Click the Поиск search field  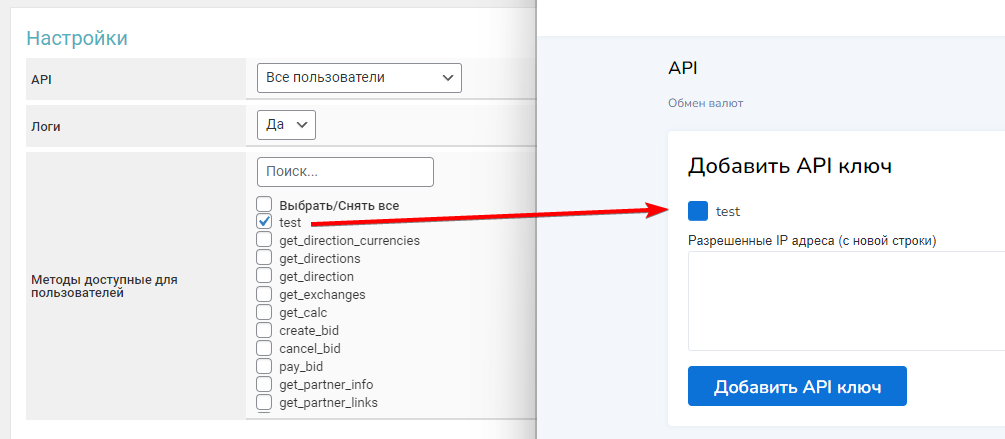pos(345,172)
